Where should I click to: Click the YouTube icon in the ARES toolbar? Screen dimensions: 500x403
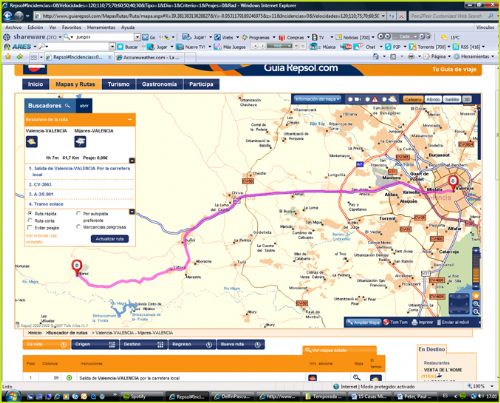coord(346,47)
